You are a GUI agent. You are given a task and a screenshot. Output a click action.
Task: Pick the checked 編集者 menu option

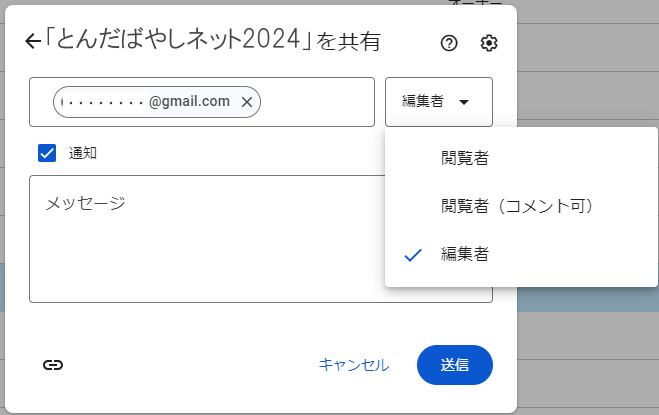point(465,255)
